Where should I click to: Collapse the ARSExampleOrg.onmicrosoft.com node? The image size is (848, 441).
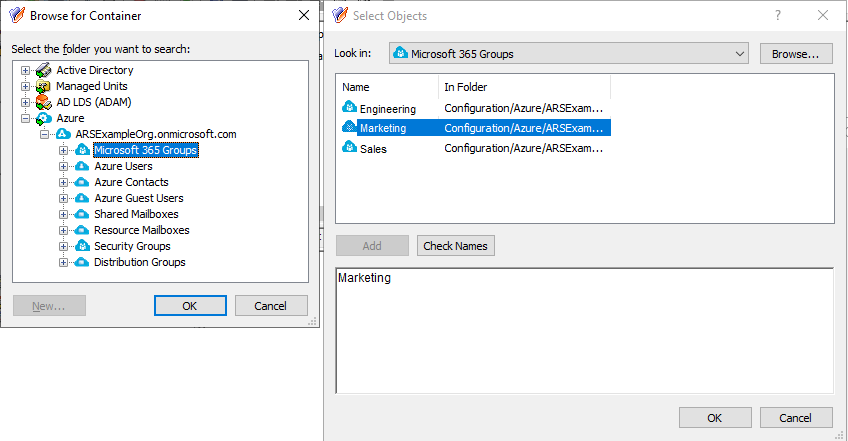[x=44, y=134]
